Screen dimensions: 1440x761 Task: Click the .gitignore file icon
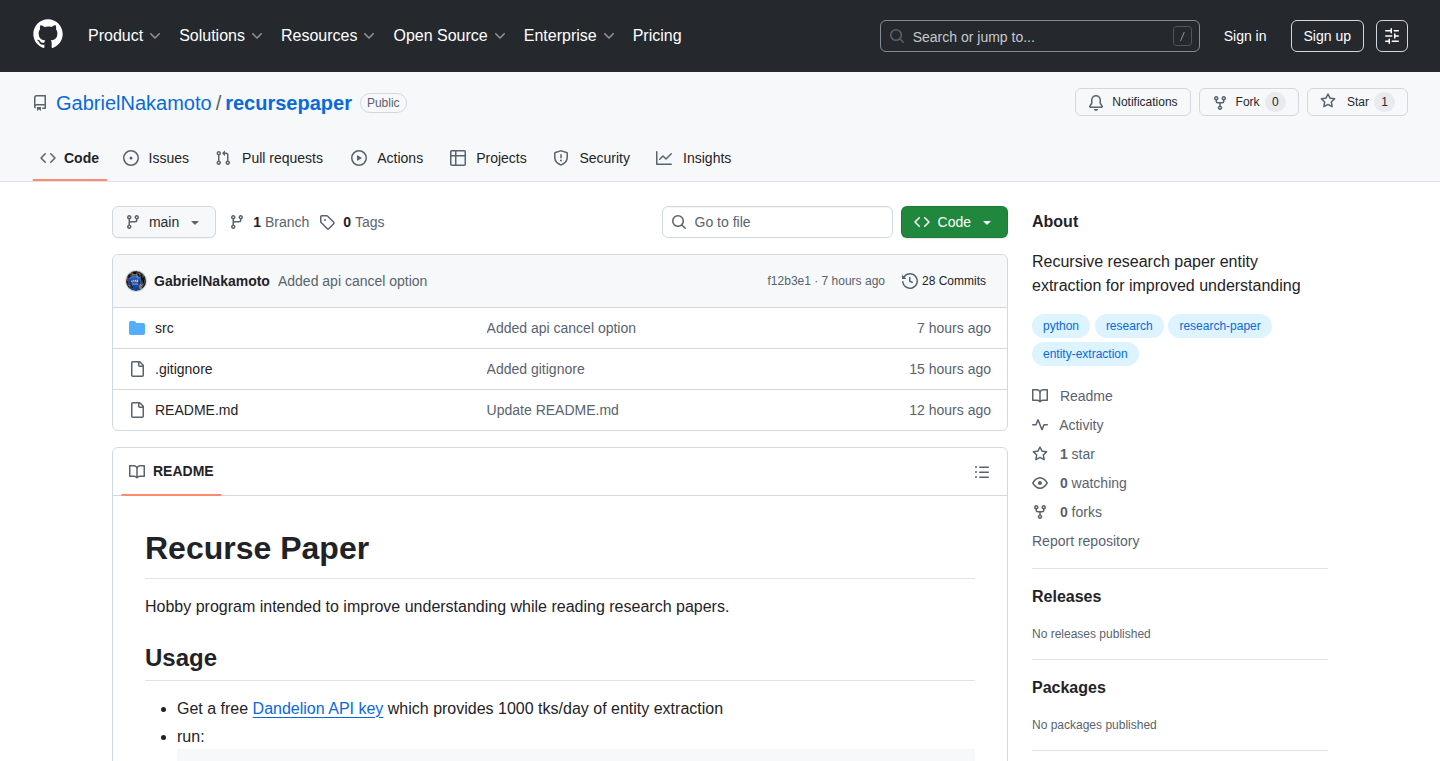137,369
